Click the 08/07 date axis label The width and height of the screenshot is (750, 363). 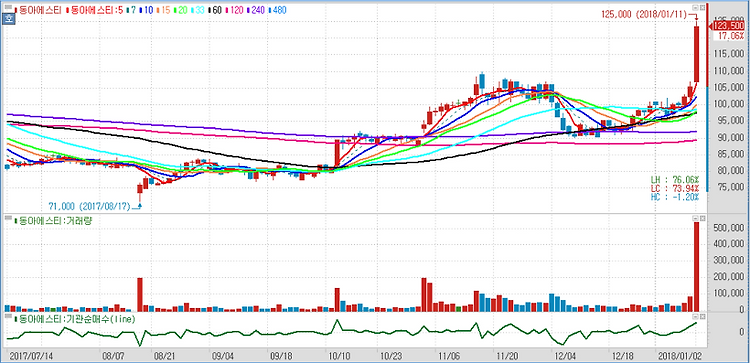pos(112,356)
